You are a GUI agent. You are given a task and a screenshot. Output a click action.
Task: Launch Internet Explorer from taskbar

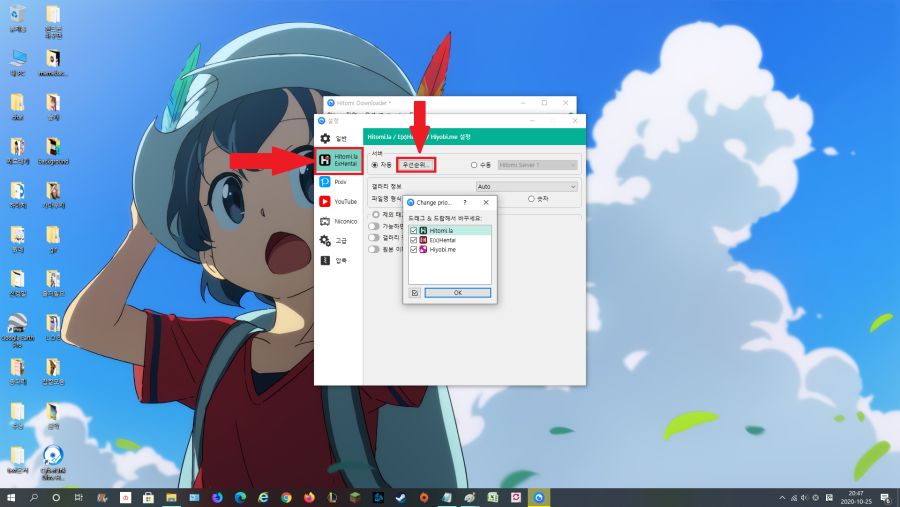(x=263, y=498)
